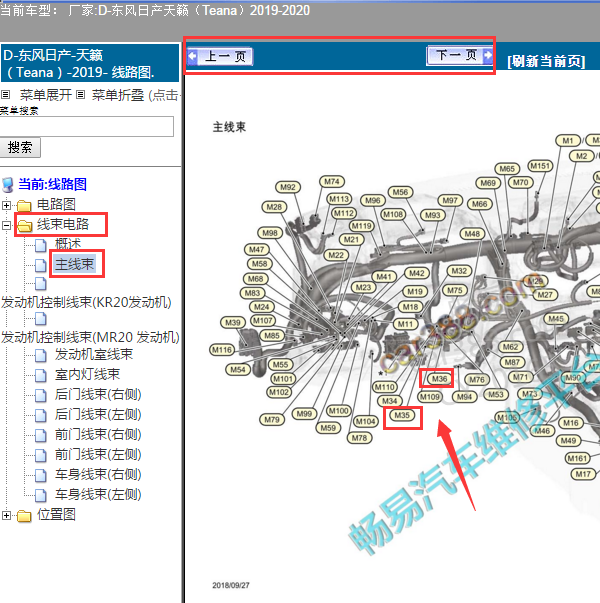This screenshot has width=600, height=603.
Task: Open 发动机控制线束(KR20发动机) page
Action: [86, 302]
